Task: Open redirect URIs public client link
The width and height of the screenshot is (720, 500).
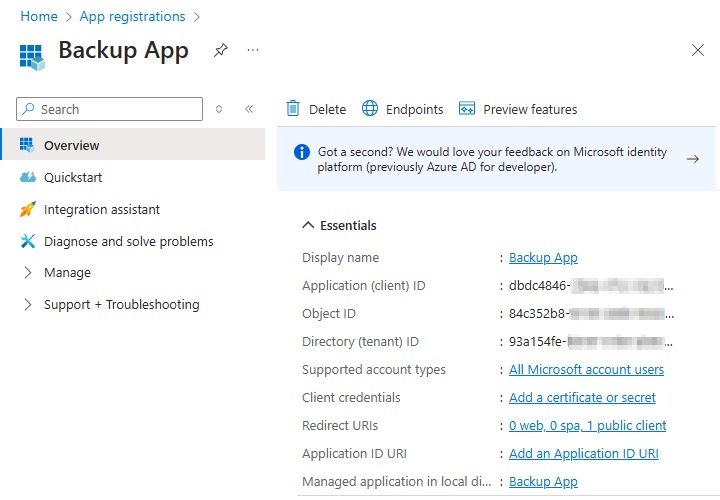Action: (587, 426)
